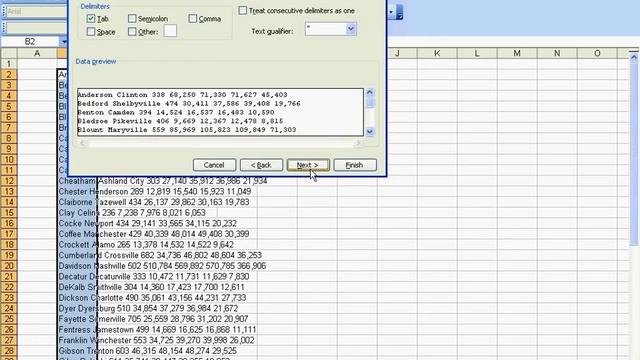Click the Gibson Trenton row cell
The height and width of the screenshot is (360, 640).
77,351
